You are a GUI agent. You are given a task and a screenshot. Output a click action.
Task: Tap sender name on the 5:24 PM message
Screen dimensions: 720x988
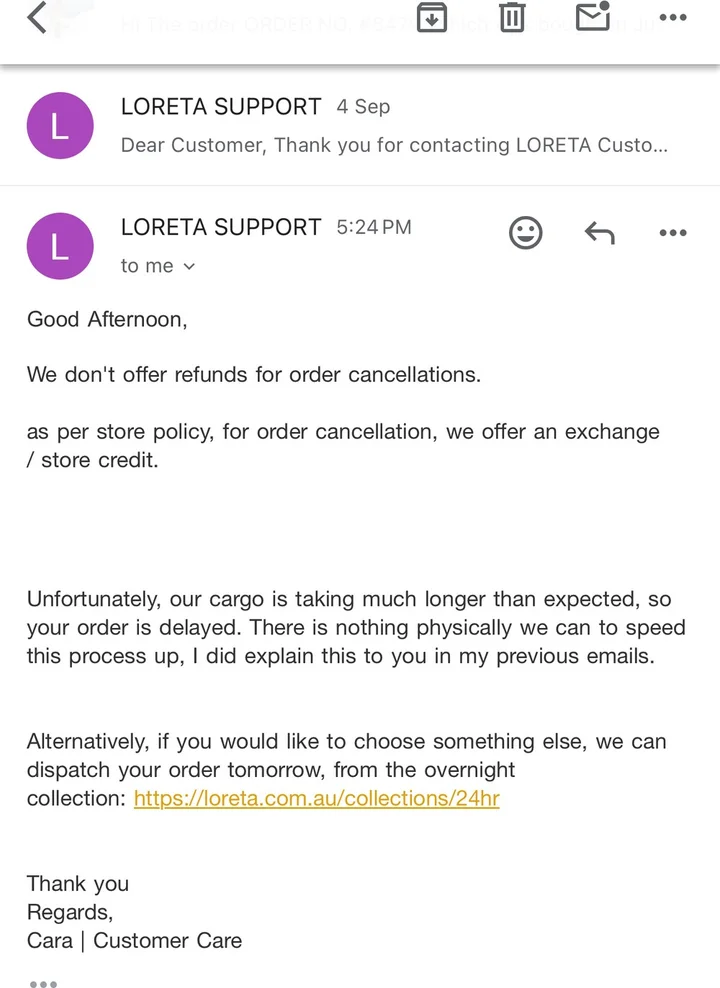tap(221, 227)
